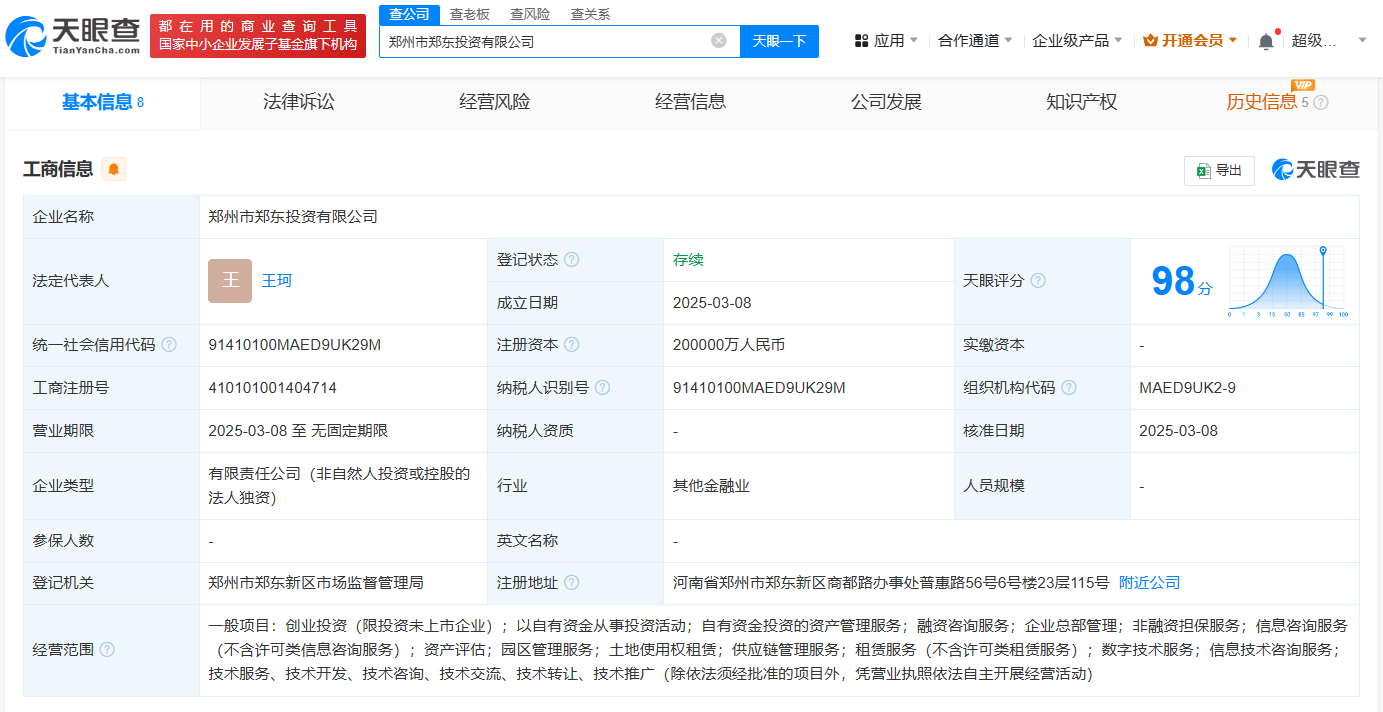
Task: Expand the user account dropdown arrow
Action: 1362,41
